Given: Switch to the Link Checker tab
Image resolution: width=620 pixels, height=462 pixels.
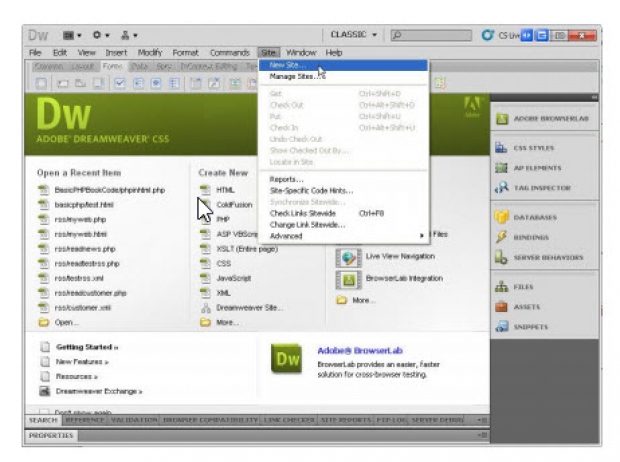Looking at the screenshot, I should 289,420.
